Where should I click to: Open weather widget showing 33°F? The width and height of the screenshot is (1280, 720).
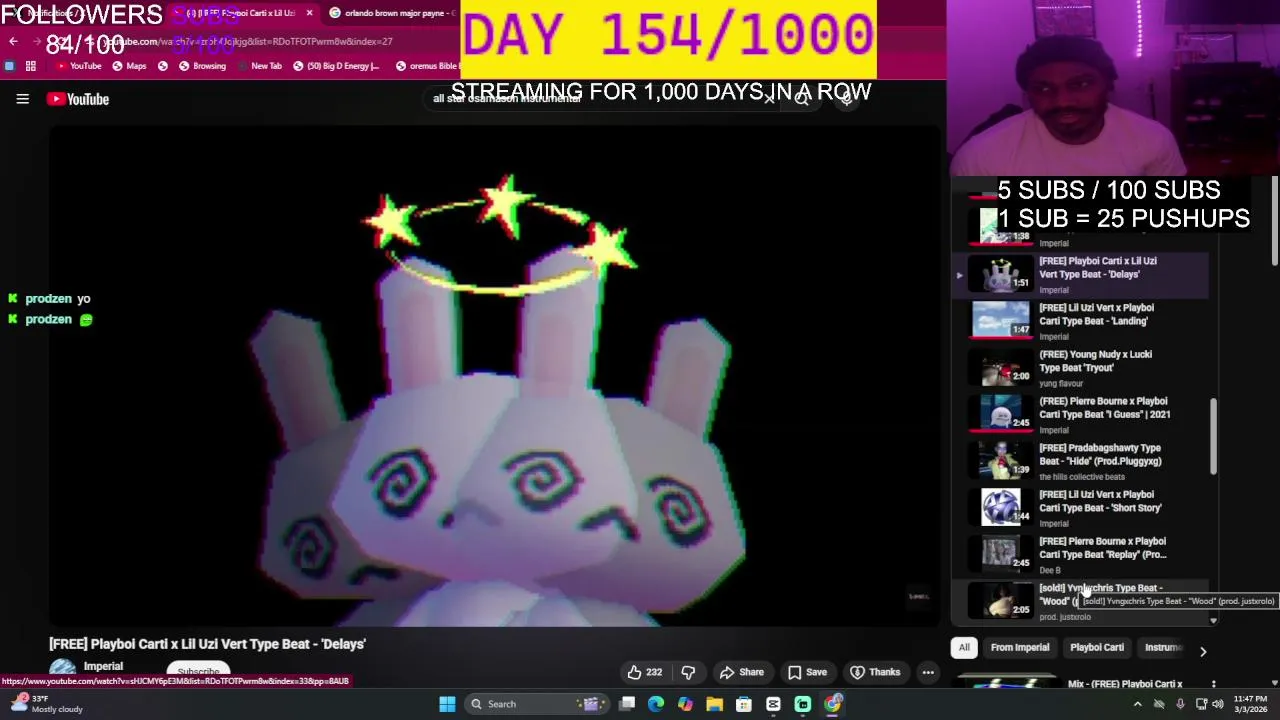[x=46, y=704]
